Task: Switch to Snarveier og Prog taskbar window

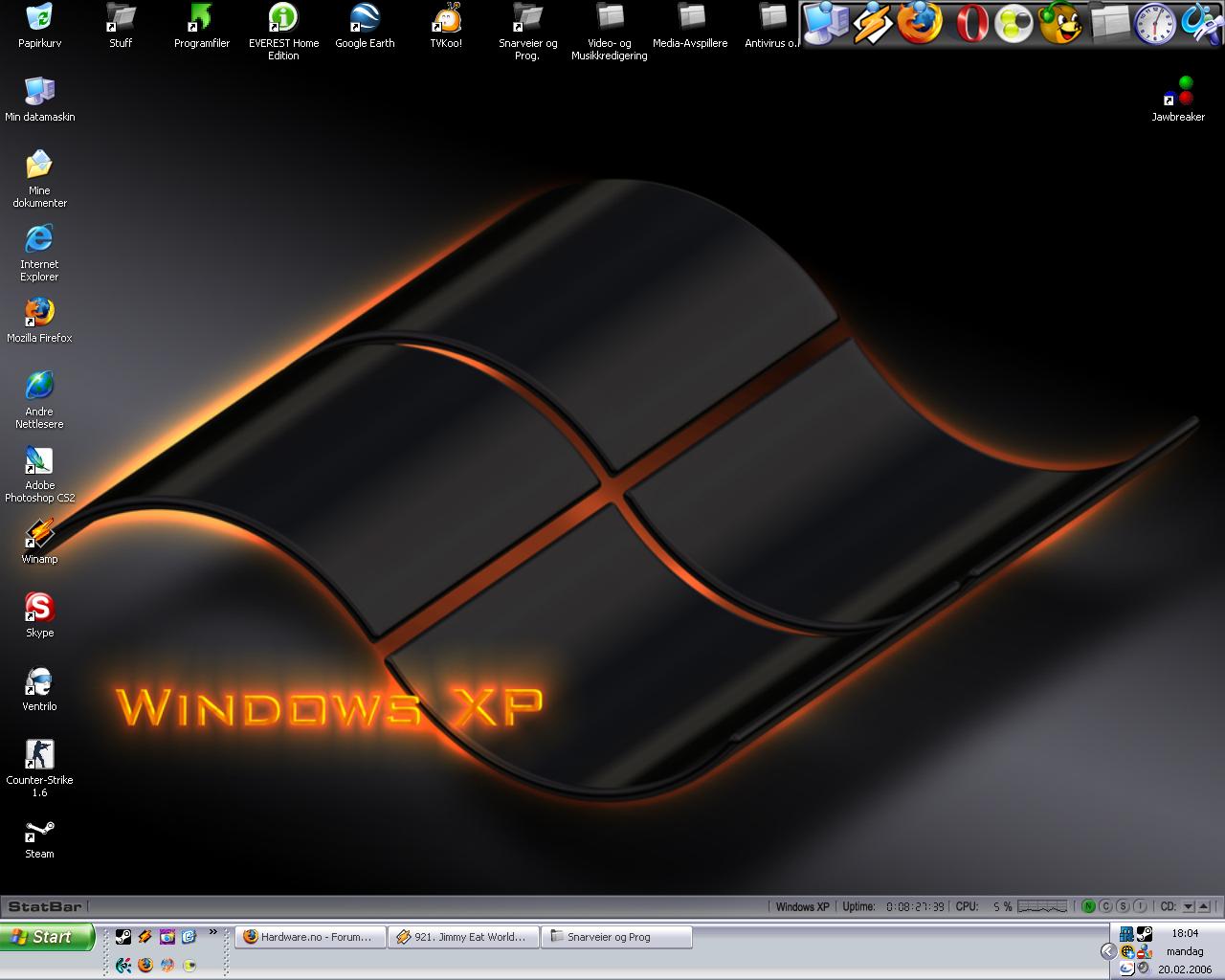Action: pos(616,937)
